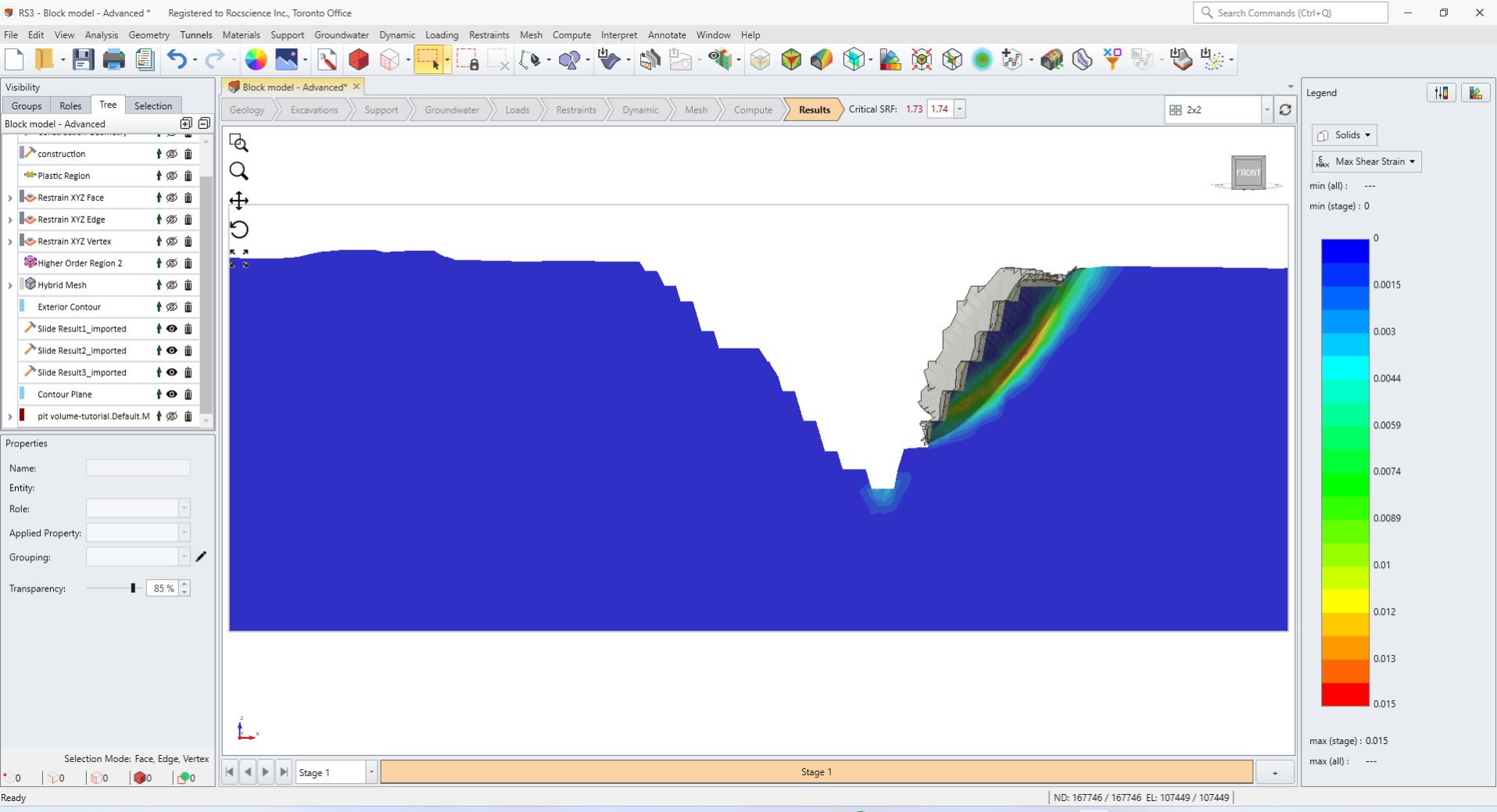Hide the Slide Result1_imported entity
Viewport: 1497px width, 812px height.
pos(172,329)
